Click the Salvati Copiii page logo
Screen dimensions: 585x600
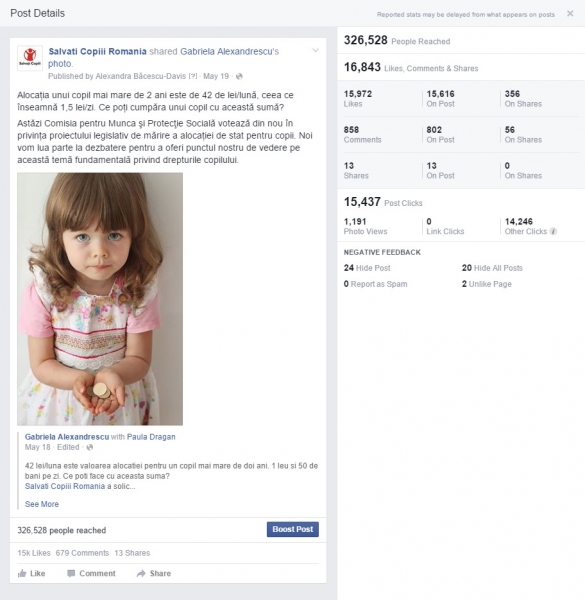coord(30,58)
